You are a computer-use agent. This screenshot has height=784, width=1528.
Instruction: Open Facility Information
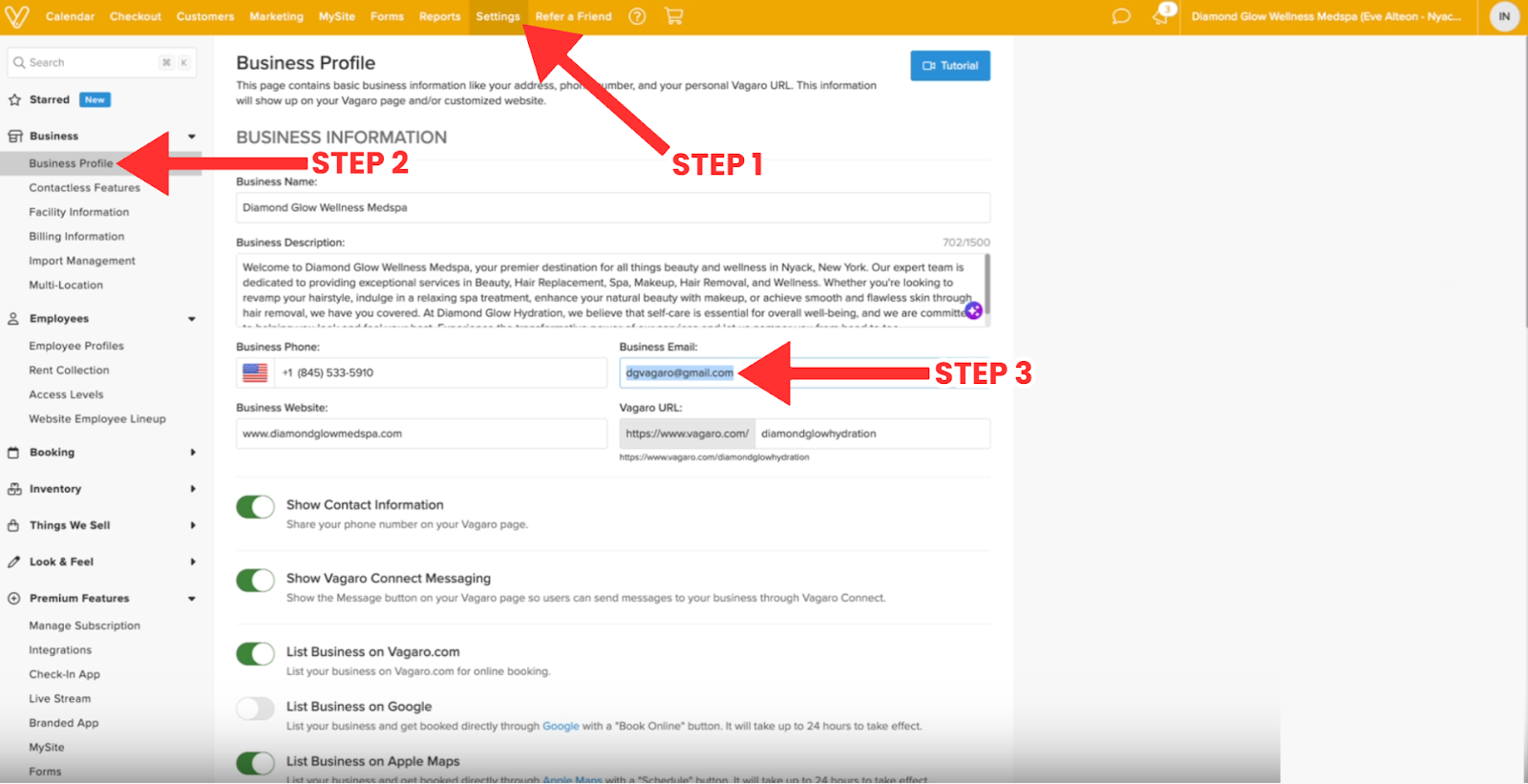click(x=78, y=212)
